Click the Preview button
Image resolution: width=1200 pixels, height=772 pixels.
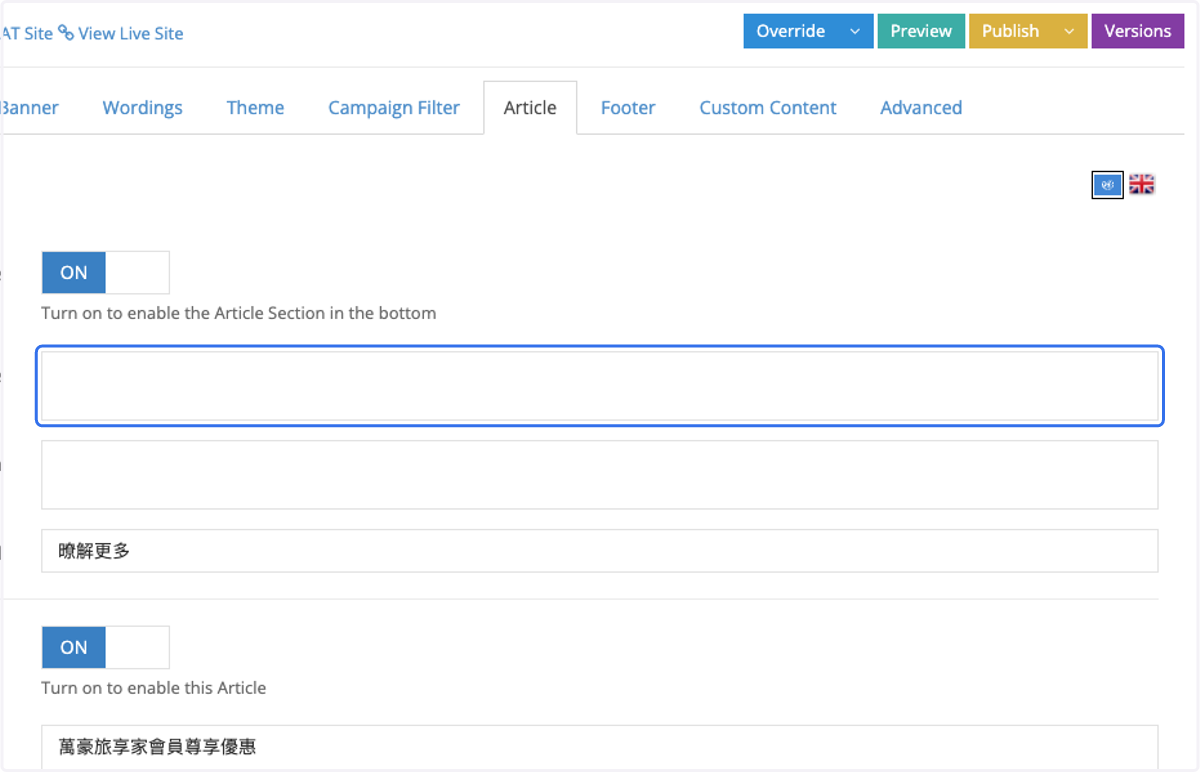(921, 31)
